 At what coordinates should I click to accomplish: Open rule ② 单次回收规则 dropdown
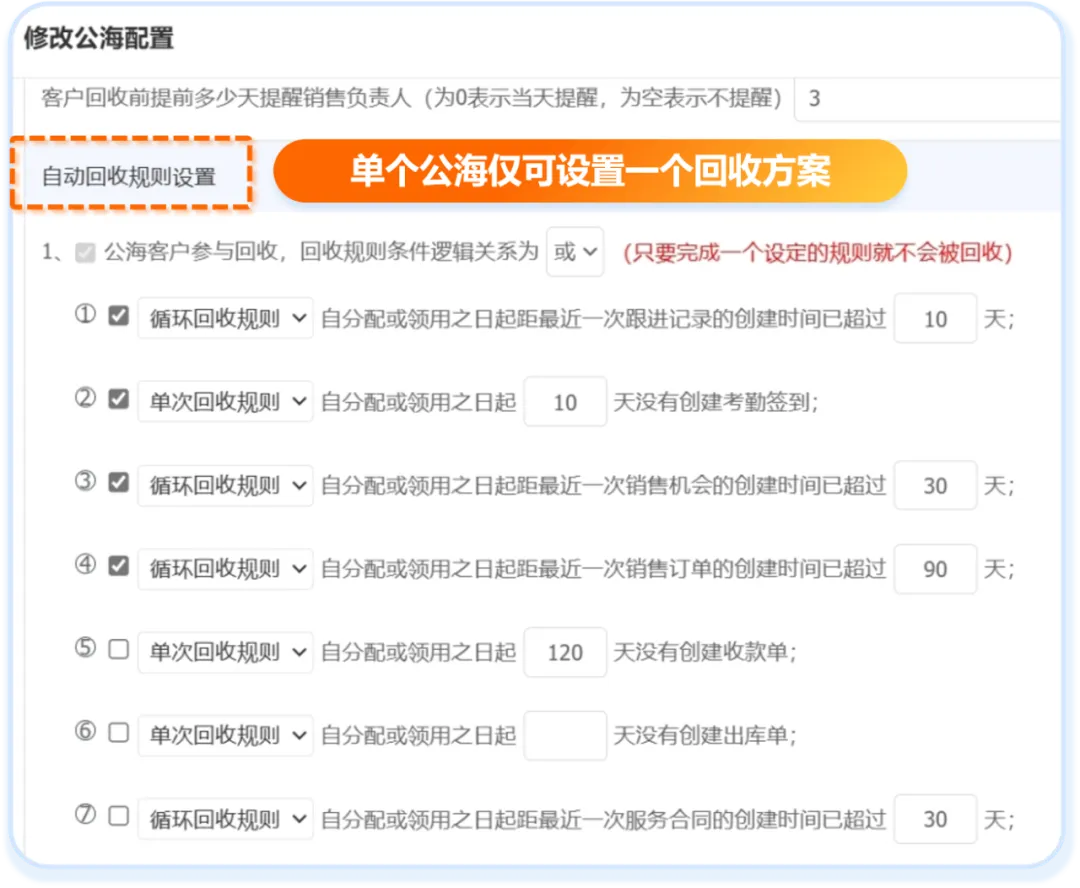pyautogui.click(x=225, y=402)
